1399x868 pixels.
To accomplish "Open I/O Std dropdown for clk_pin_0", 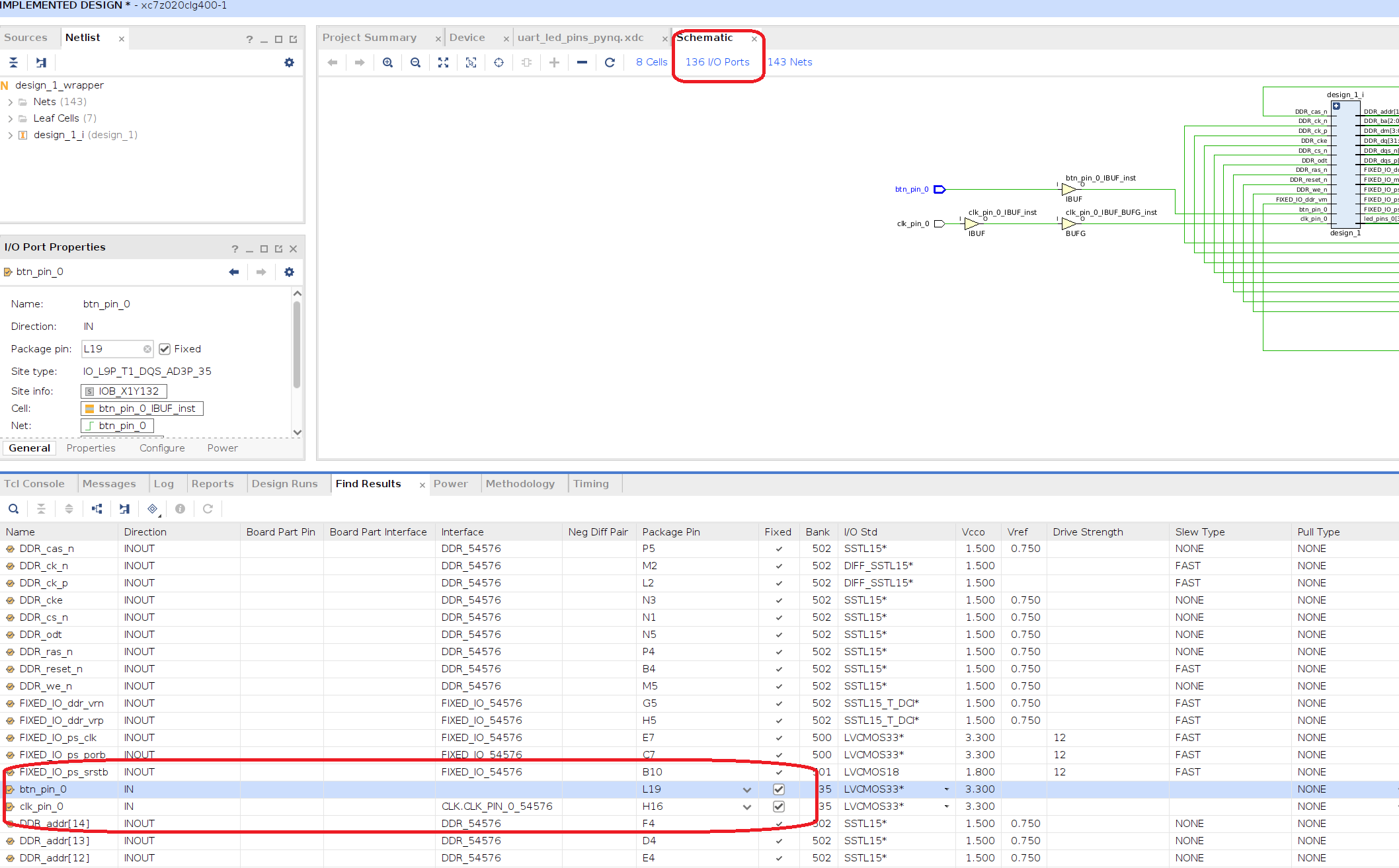I will pyautogui.click(x=947, y=807).
